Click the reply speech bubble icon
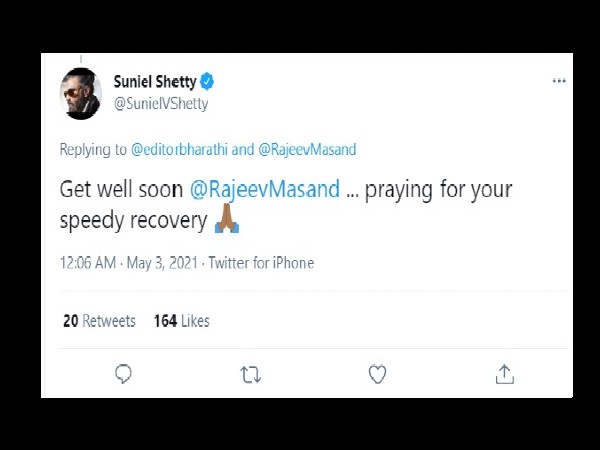Screen dimensions: 600x450 123,374
